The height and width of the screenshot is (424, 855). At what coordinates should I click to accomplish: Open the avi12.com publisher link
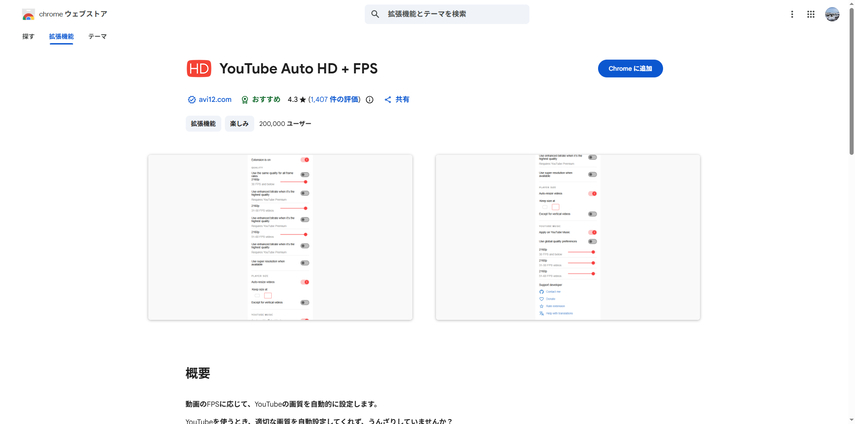pos(215,100)
